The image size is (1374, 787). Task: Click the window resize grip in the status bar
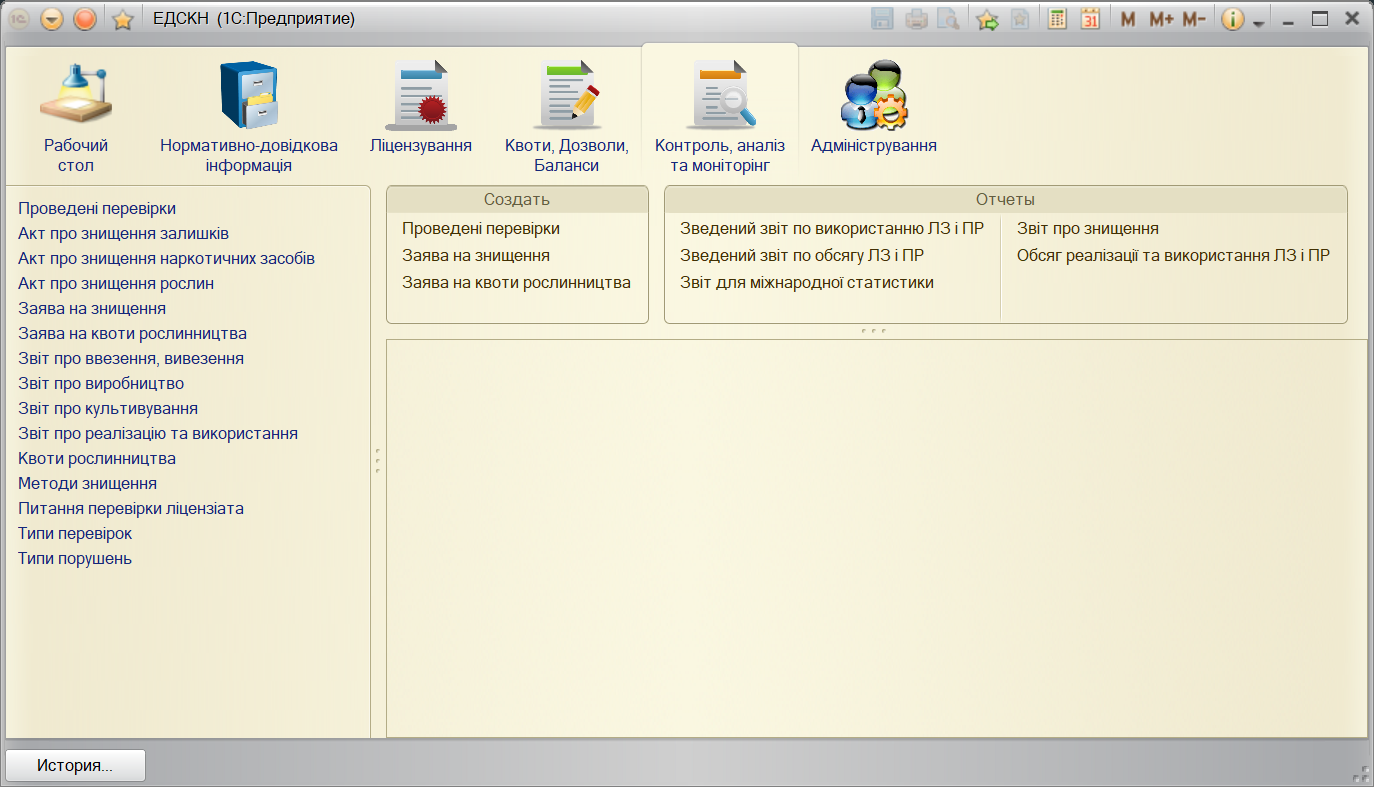(x=1360, y=773)
